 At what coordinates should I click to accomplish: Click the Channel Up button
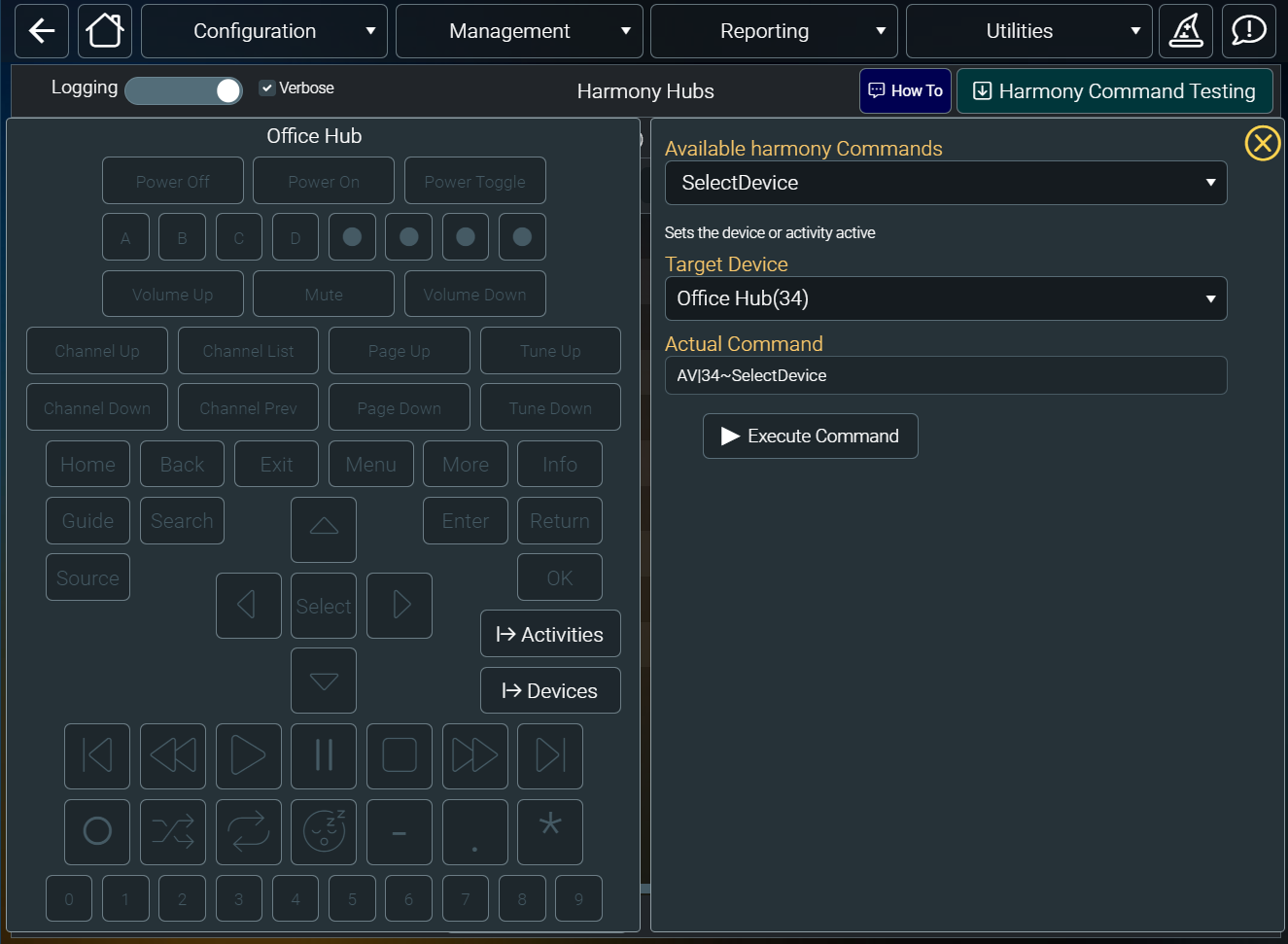pyautogui.click(x=97, y=351)
